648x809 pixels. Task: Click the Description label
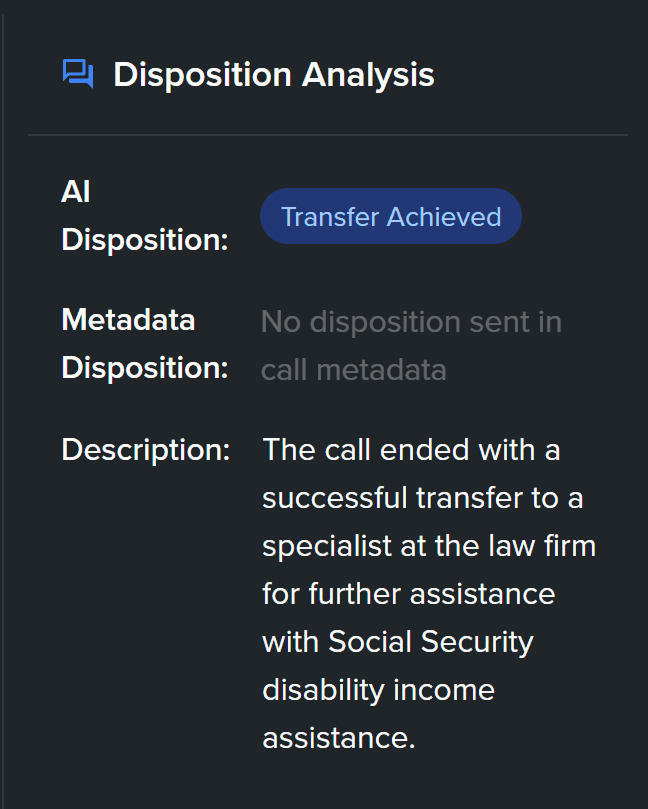point(145,450)
